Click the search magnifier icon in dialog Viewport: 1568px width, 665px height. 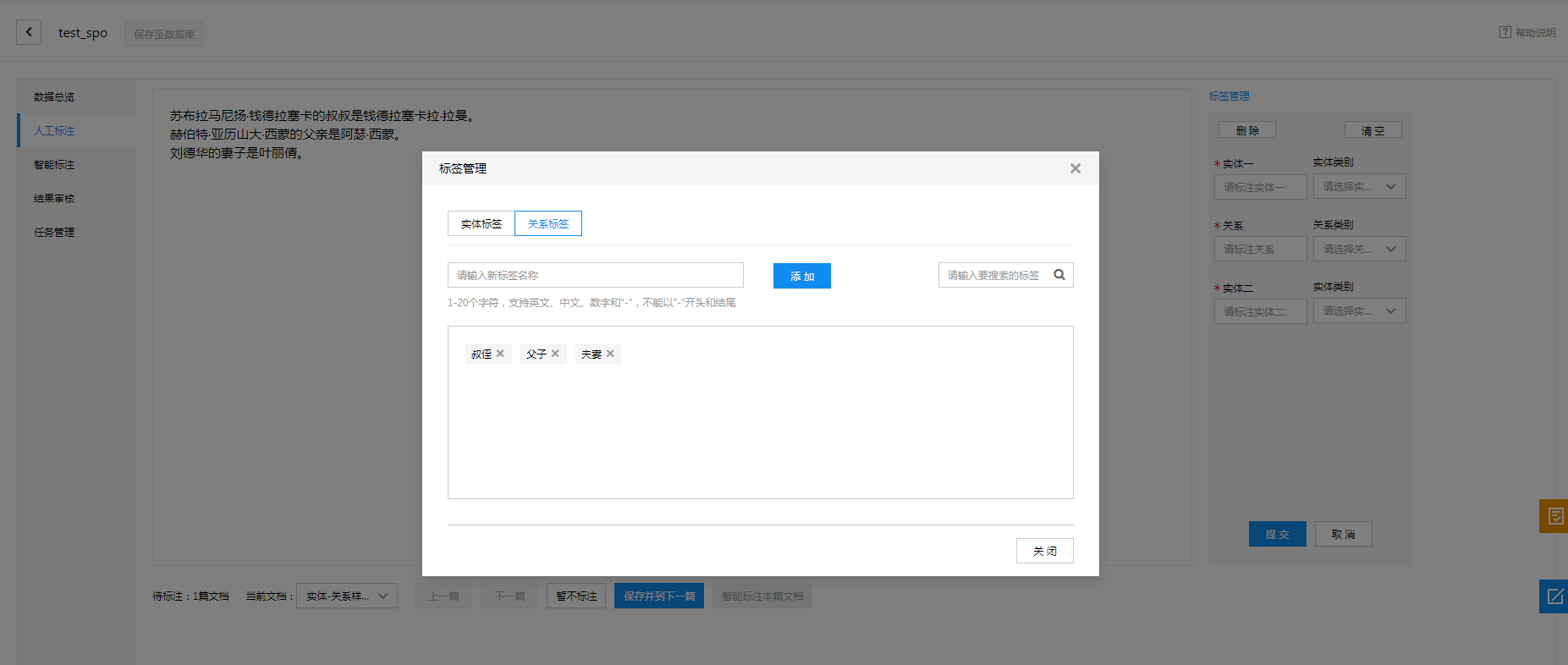pyautogui.click(x=1059, y=275)
